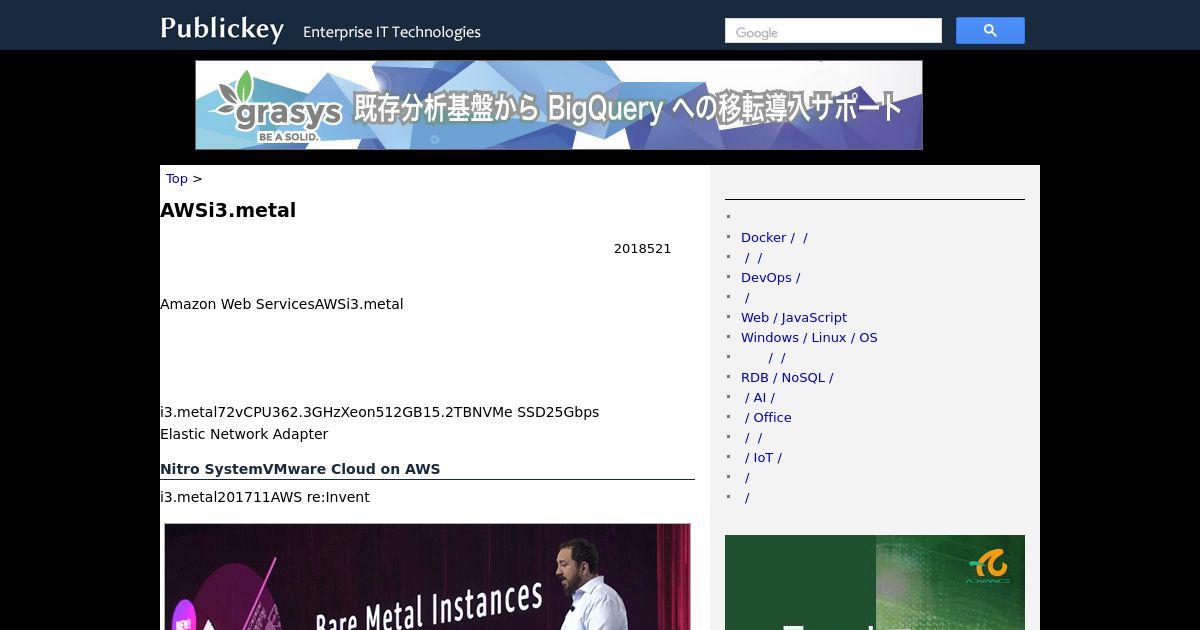Open the AI category link
Viewport: 1200px width, 630px height.
coord(760,398)
